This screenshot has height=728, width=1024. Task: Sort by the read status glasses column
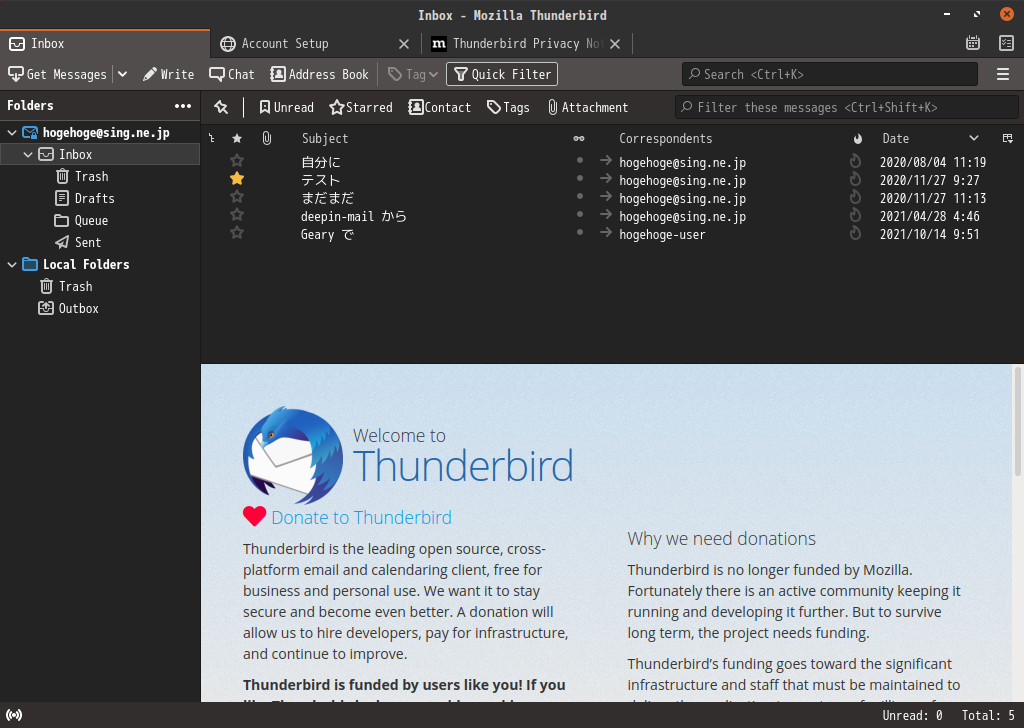point(579,138)
